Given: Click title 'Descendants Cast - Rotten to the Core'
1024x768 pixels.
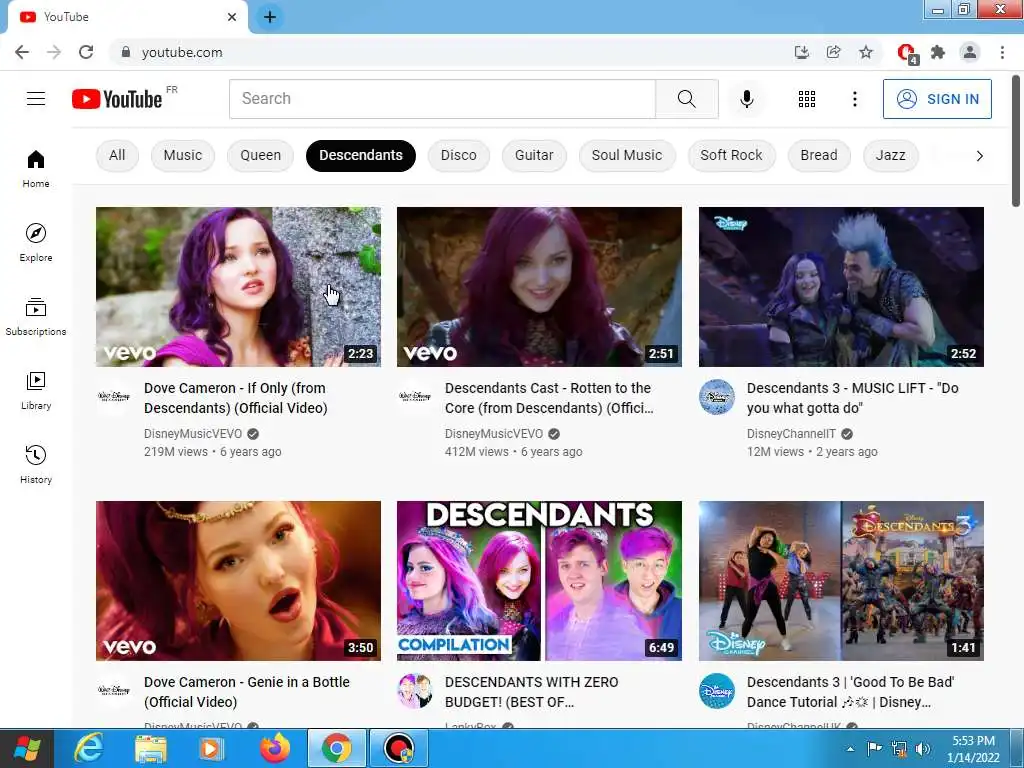Looking at the screenshot, I should click(x=549, y=398).
